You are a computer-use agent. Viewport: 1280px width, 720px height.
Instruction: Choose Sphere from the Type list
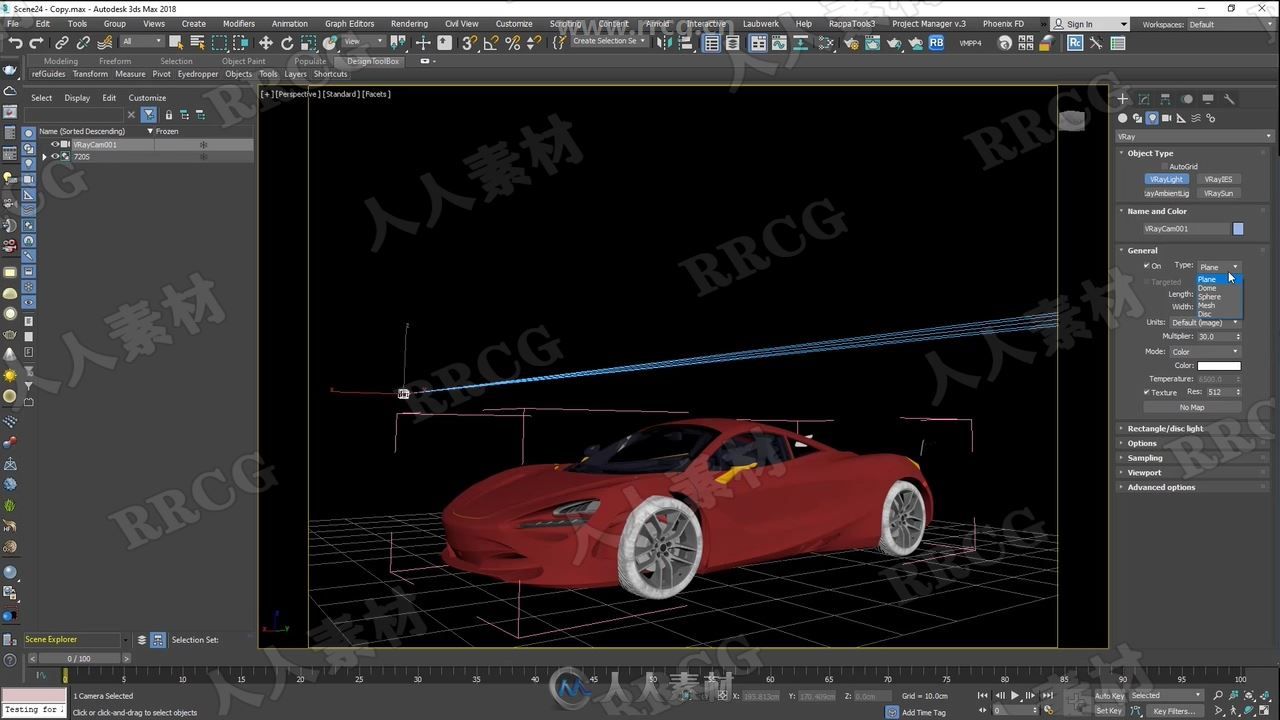tap(1209, 297)
